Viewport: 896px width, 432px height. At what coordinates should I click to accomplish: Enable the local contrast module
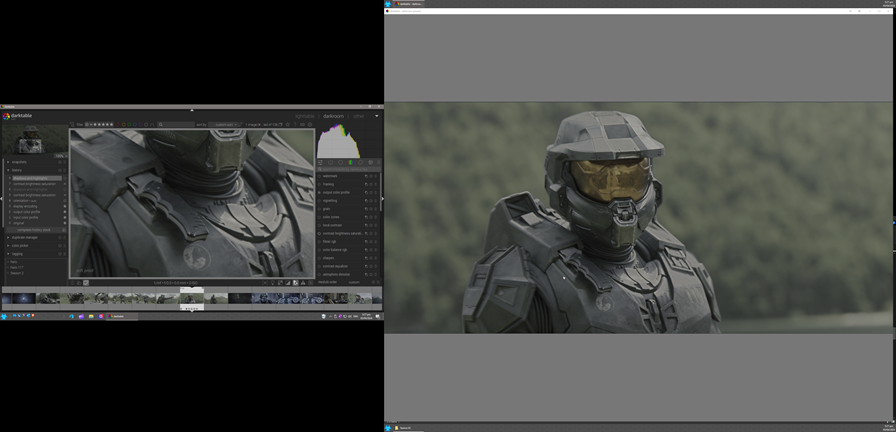click(319, 225)
